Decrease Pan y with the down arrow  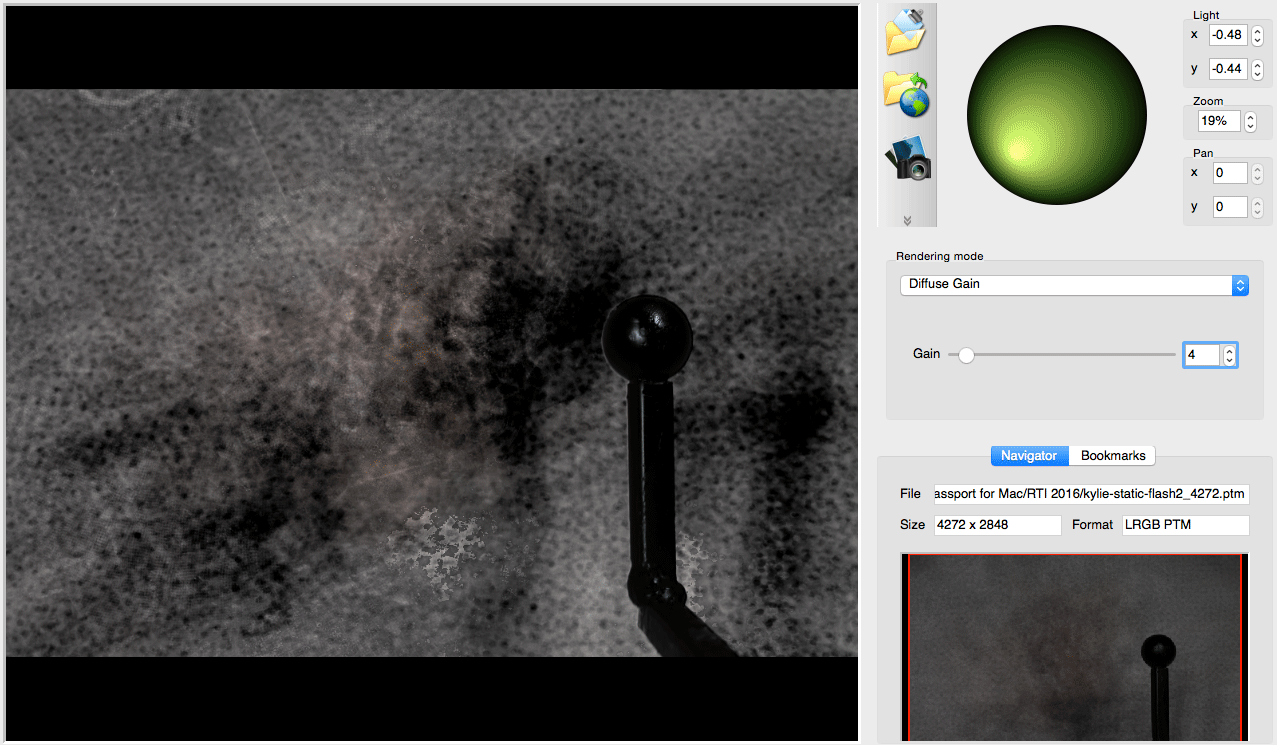(1257, 213)
